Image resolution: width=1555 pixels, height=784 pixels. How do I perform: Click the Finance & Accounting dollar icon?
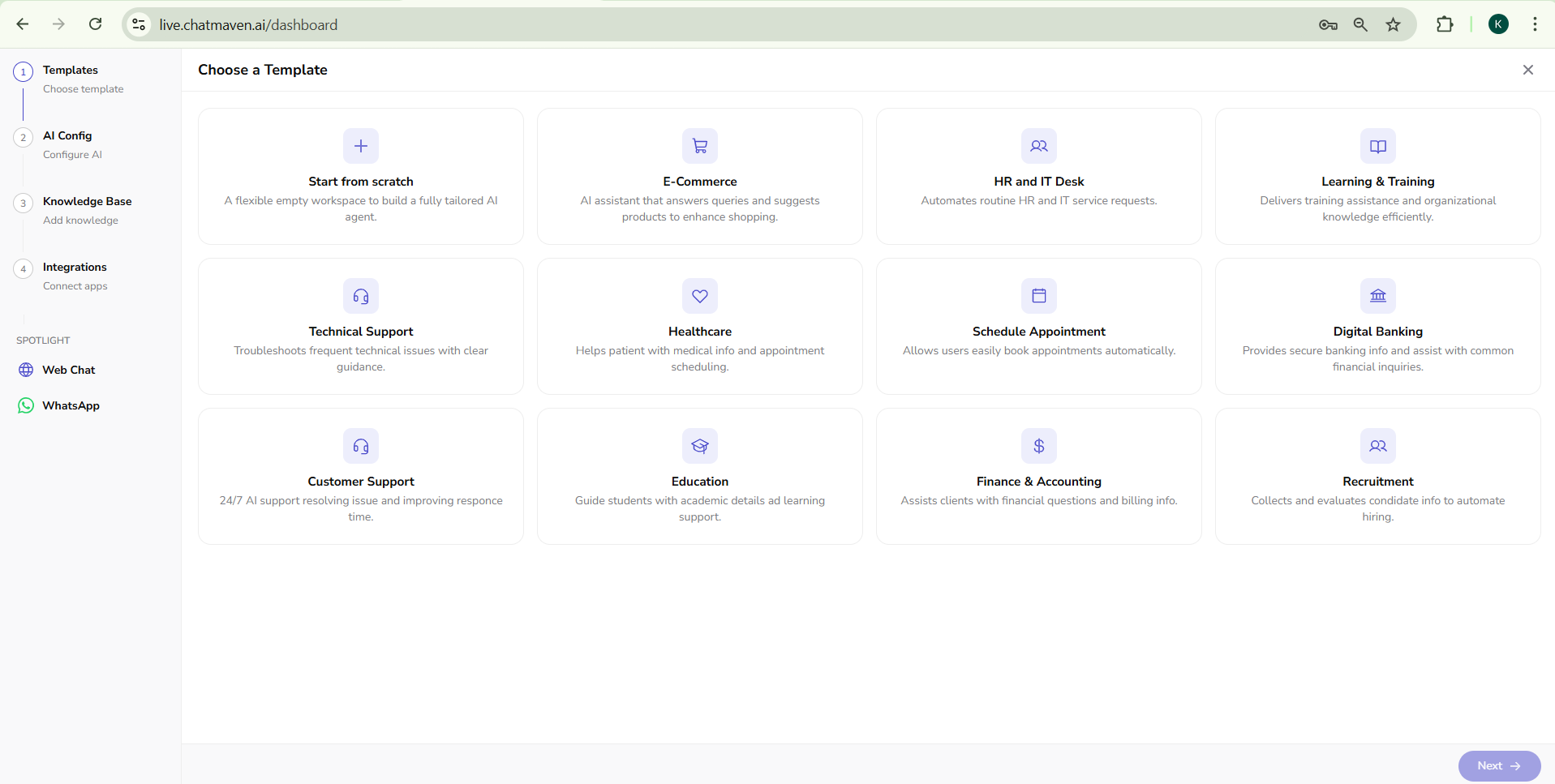pyautogui.click(x=1038, y=445)
